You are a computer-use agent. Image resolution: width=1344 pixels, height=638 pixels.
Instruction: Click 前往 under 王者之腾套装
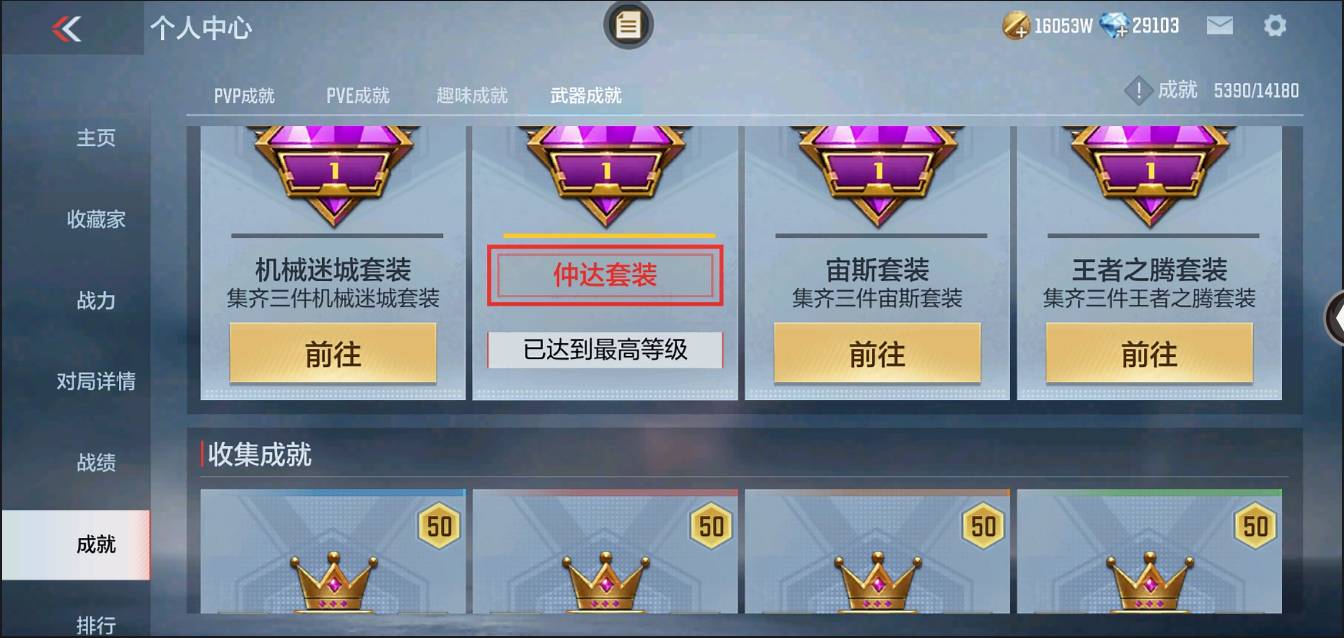(1149, 353)
